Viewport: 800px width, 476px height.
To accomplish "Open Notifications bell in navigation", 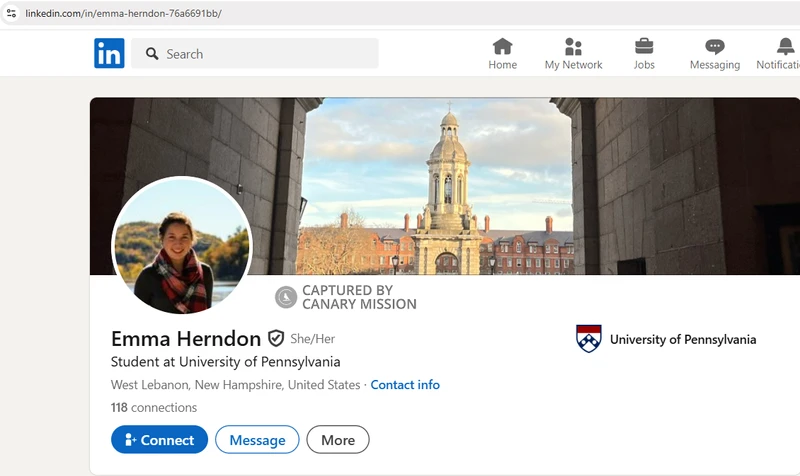I will [x=779, y=54].
